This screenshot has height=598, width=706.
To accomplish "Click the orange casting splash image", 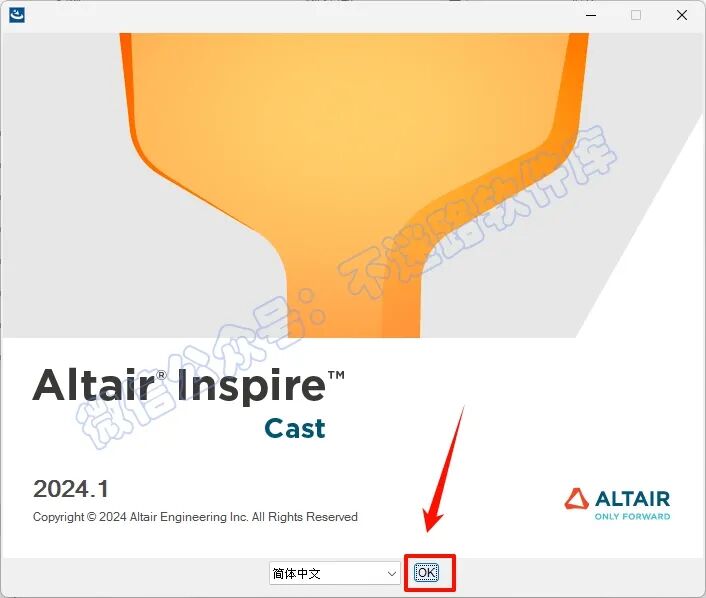I will pyautogui.click(x=354, y=185).
